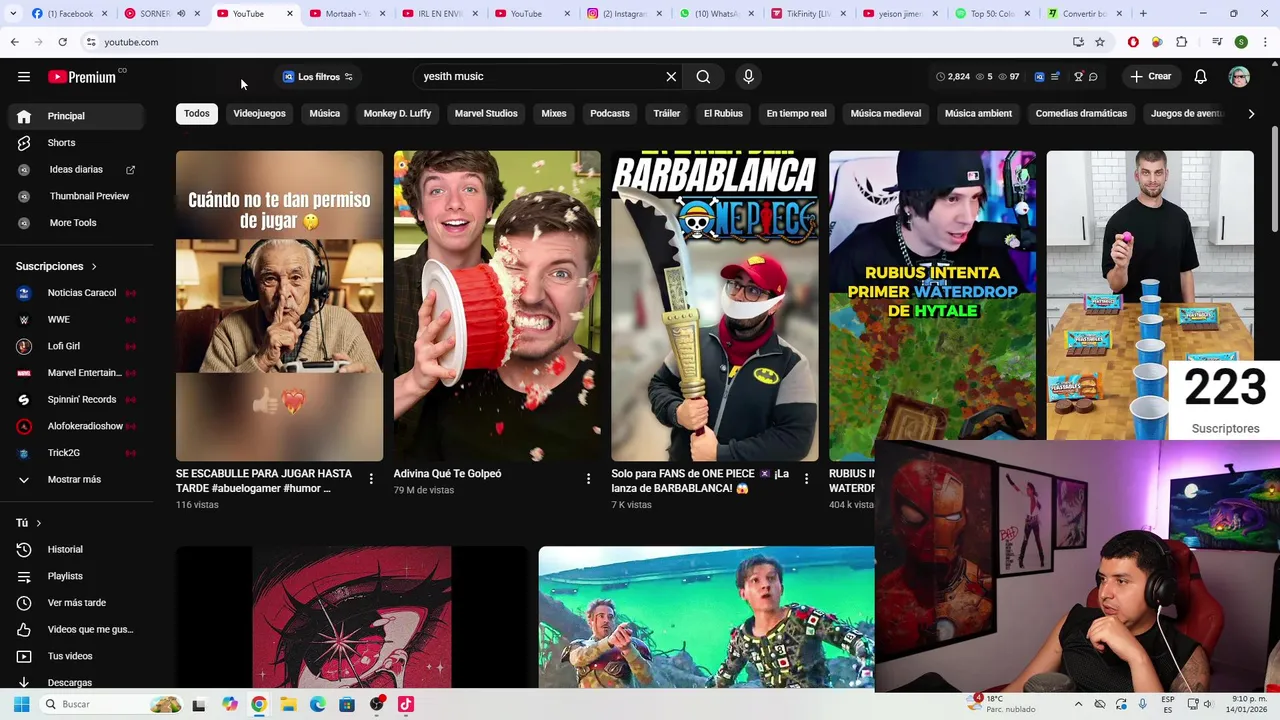This screenshot has height=720, width=1280.
Task: Open the abuelo gamer Short thumbnail
Action: pyautogui.click(x=279, y=306)
